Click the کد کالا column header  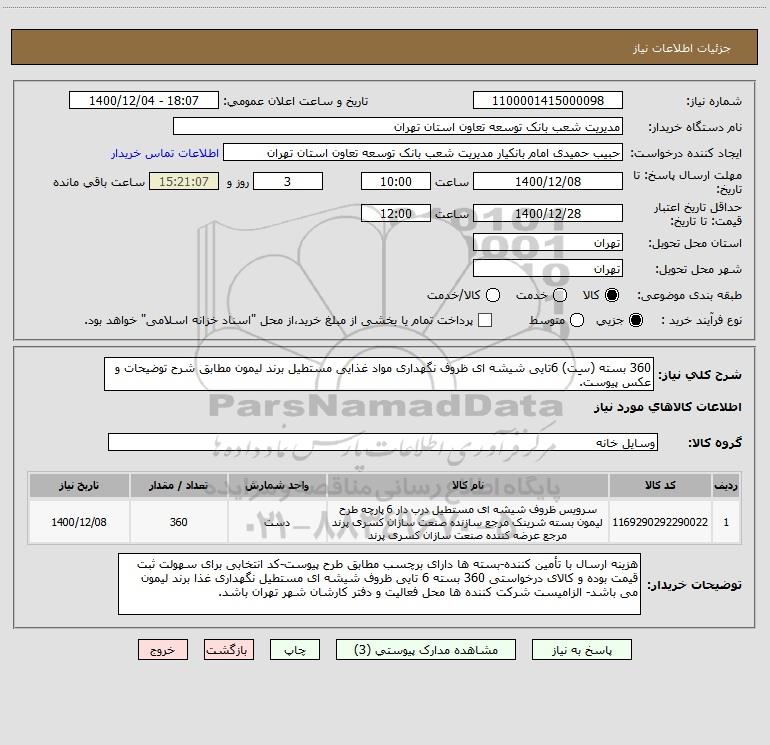tap(660, 485)
